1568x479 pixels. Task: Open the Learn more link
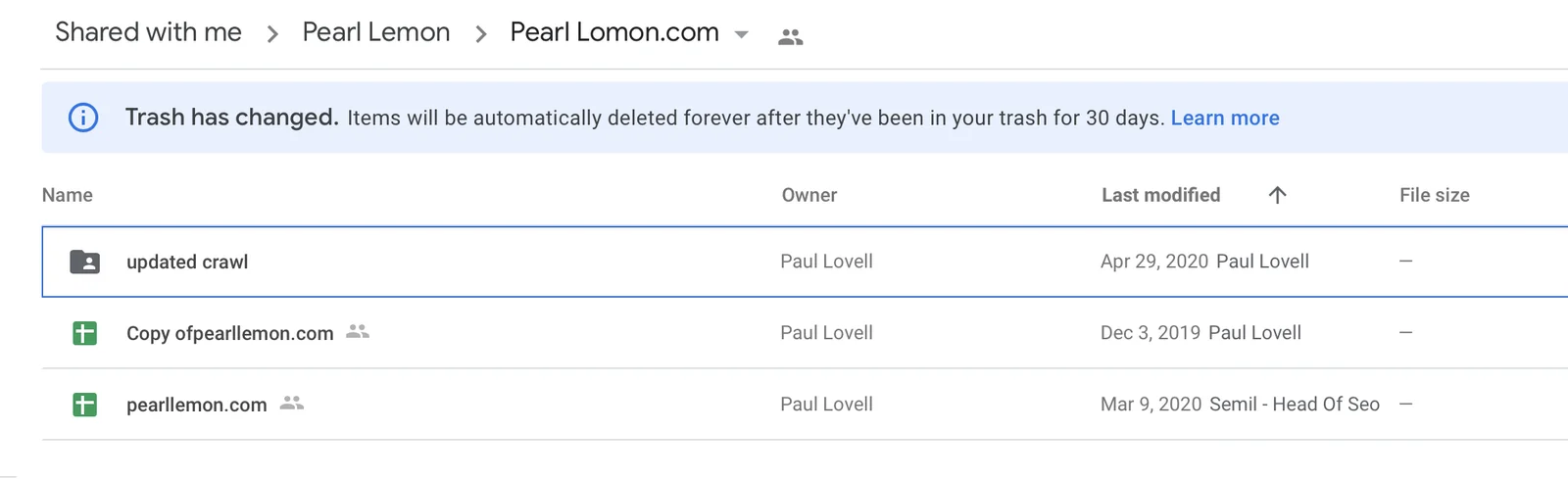[x=1225, y=118]
